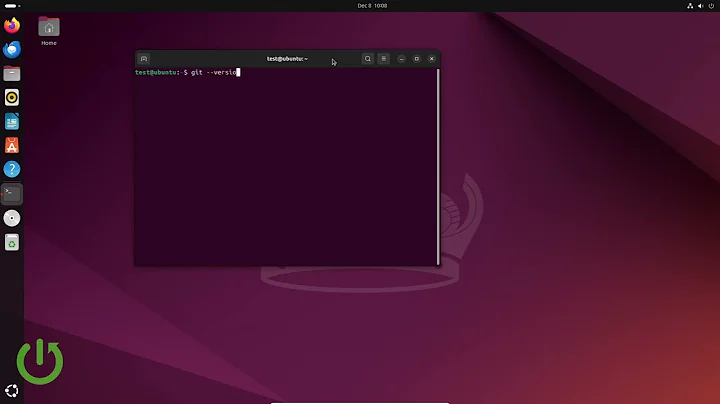This screenshot has width=720, height=404.
Task: Minimize the Terminal window
Action: (401, 59)
